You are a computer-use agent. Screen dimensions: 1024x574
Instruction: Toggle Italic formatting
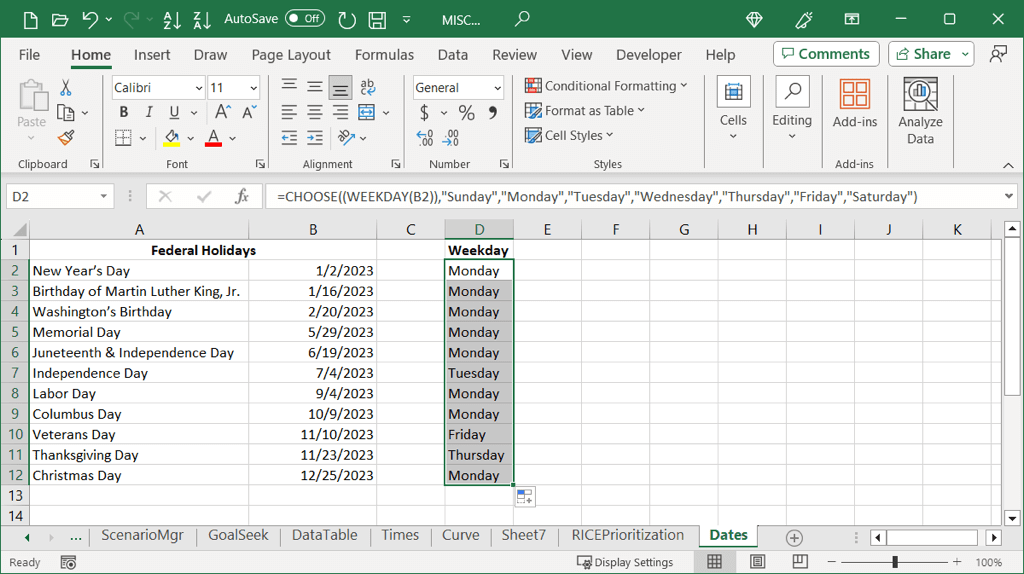pos(149,112)
